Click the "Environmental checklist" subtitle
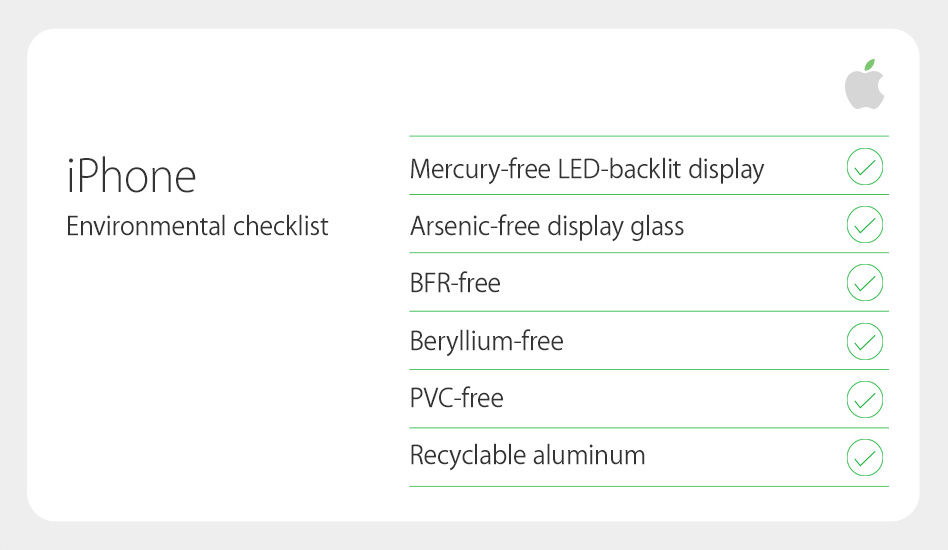This screenshot has height=550, width=948. (x=197, y=227)
